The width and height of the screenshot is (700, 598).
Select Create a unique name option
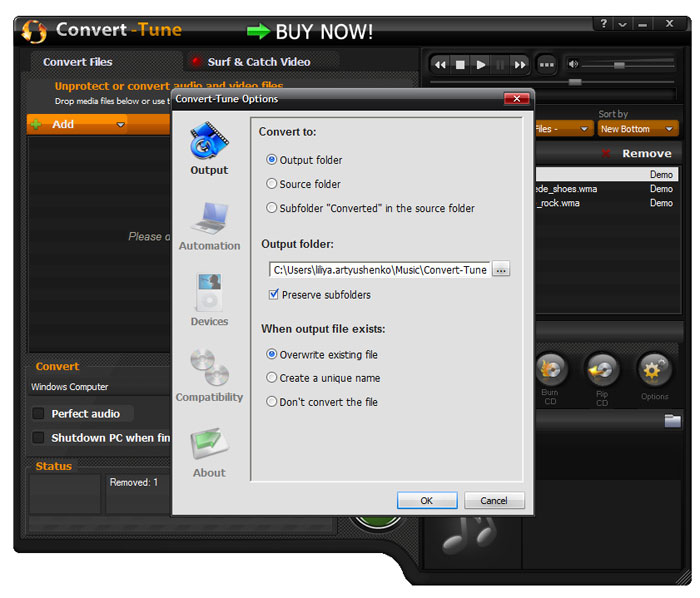point(271,378)
